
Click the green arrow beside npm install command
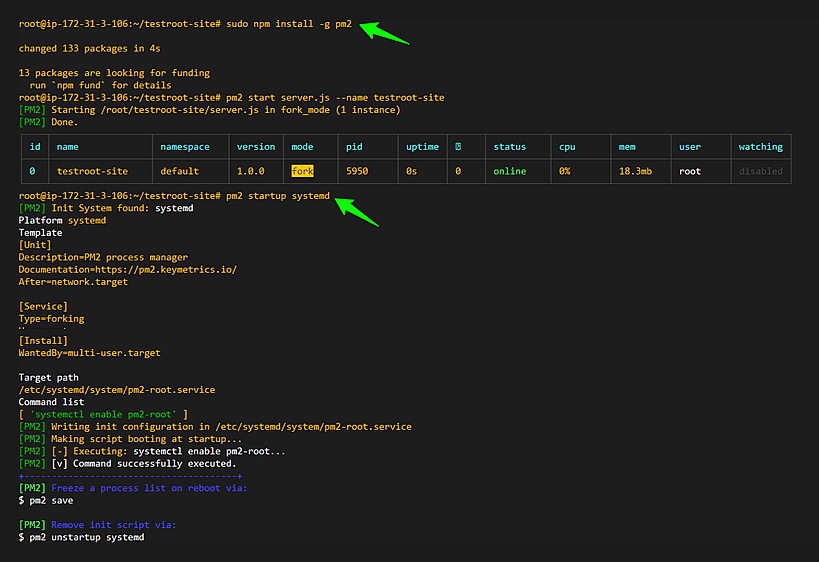[384, 32]
